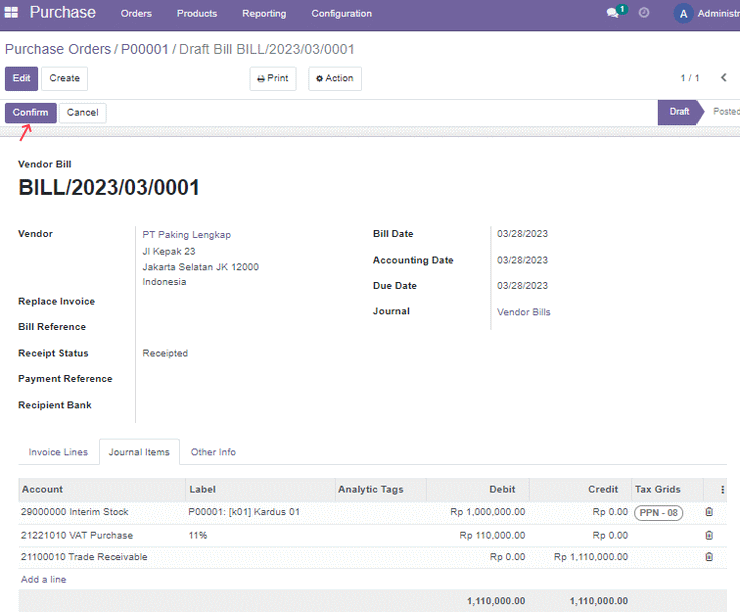Open the Configuration menu

341,14
